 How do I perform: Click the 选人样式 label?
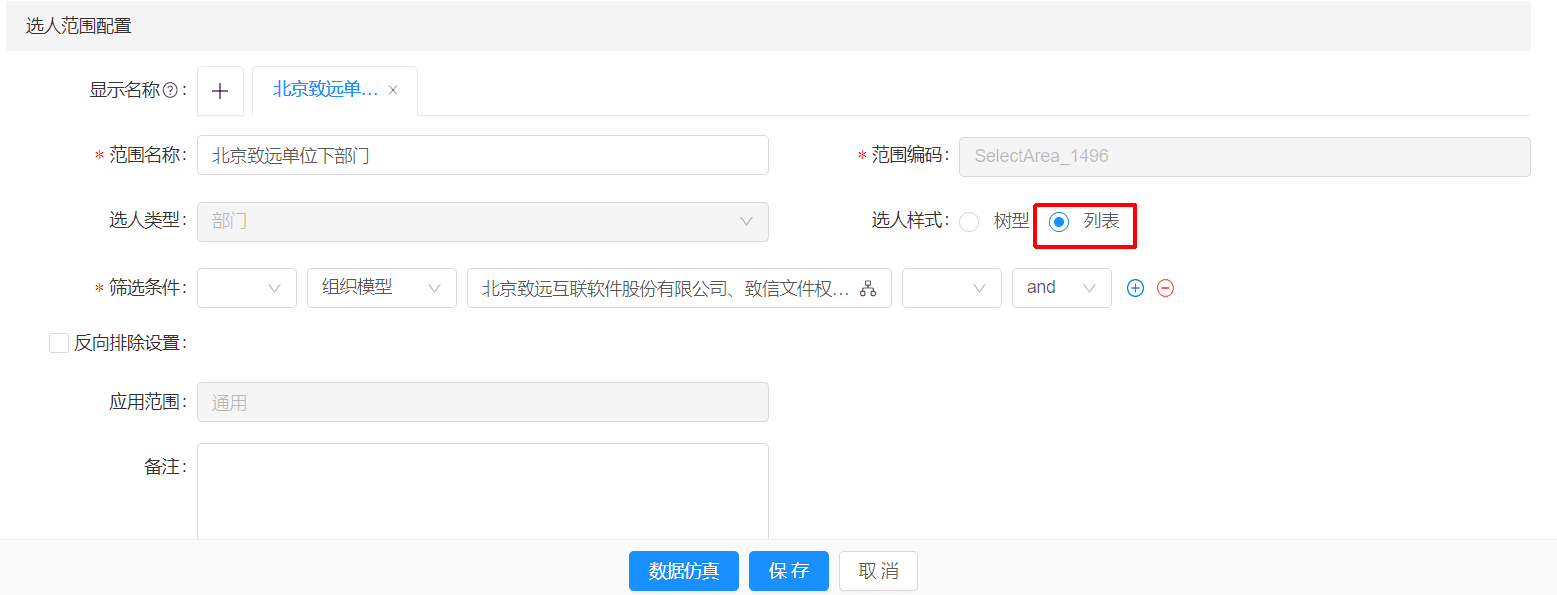911,221
